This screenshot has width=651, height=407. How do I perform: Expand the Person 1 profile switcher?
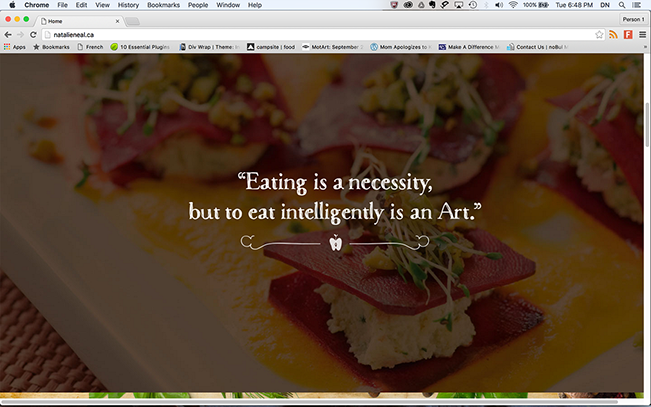pos(631,19)
